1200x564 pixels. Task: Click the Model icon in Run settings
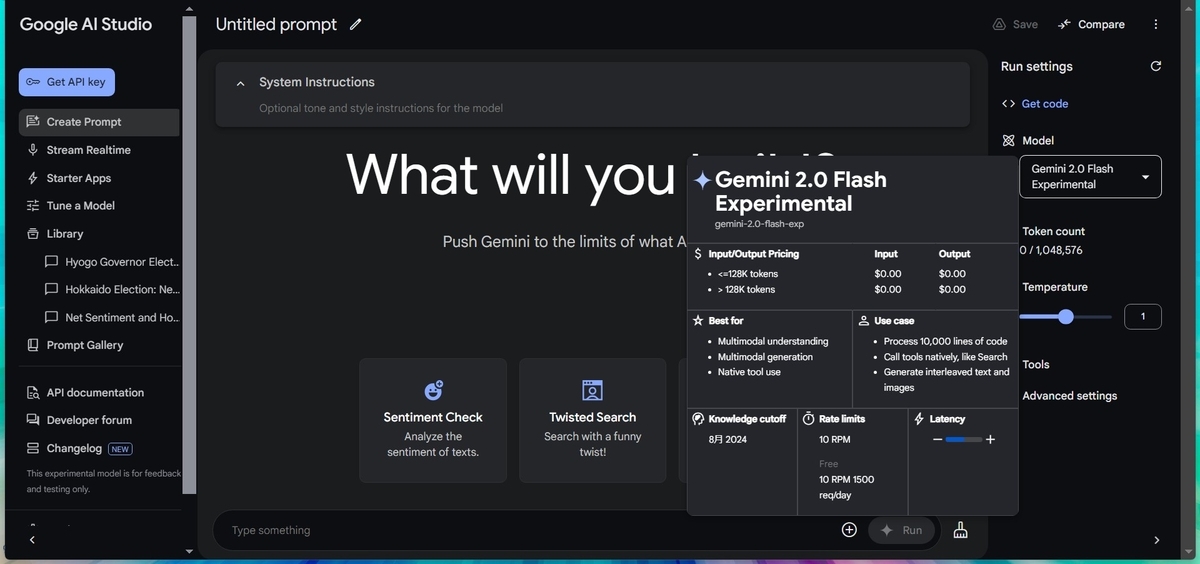(x=1008, y=141)
